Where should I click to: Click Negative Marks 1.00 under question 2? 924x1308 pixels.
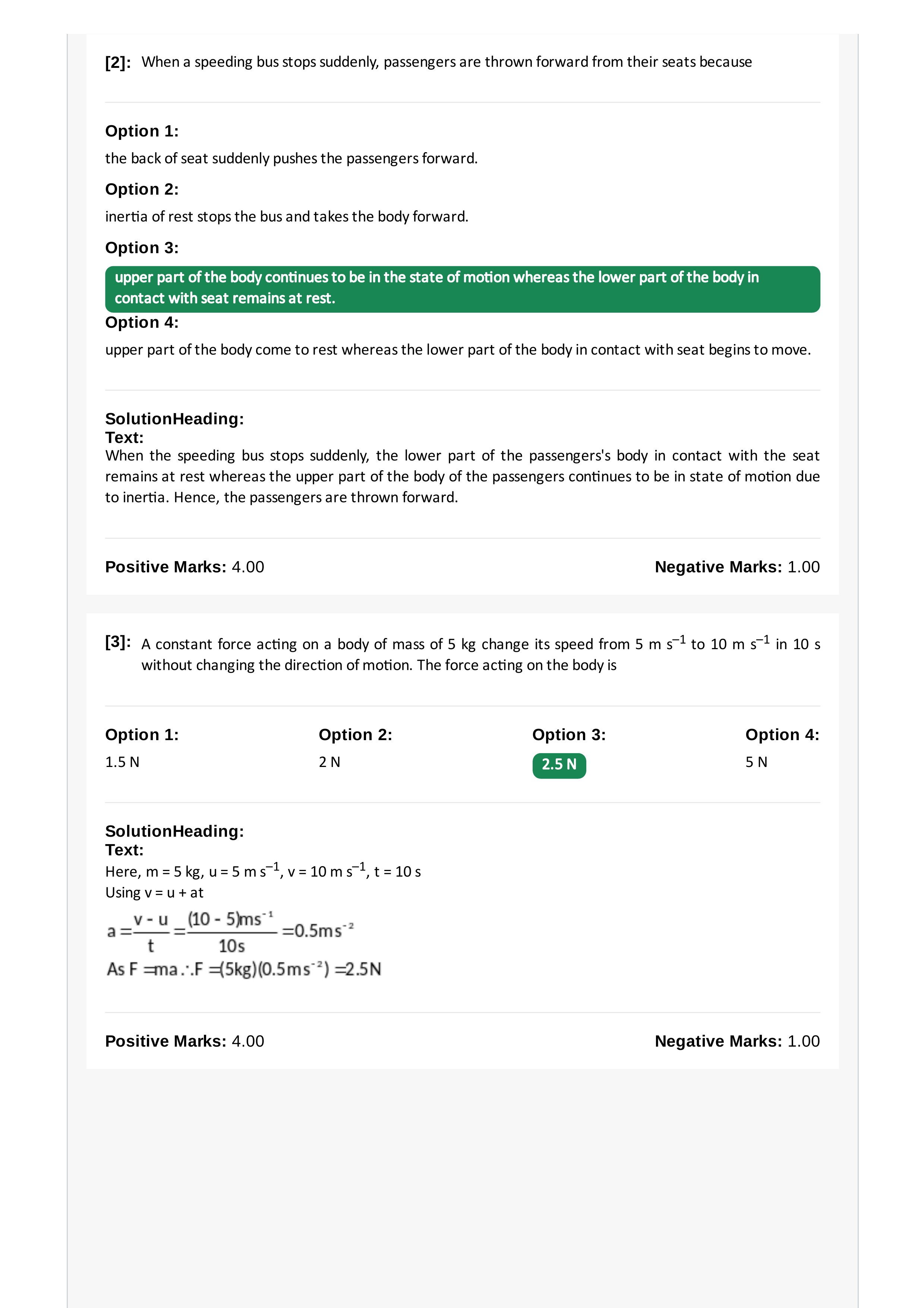pyautogui.click(x=737, y=567)
